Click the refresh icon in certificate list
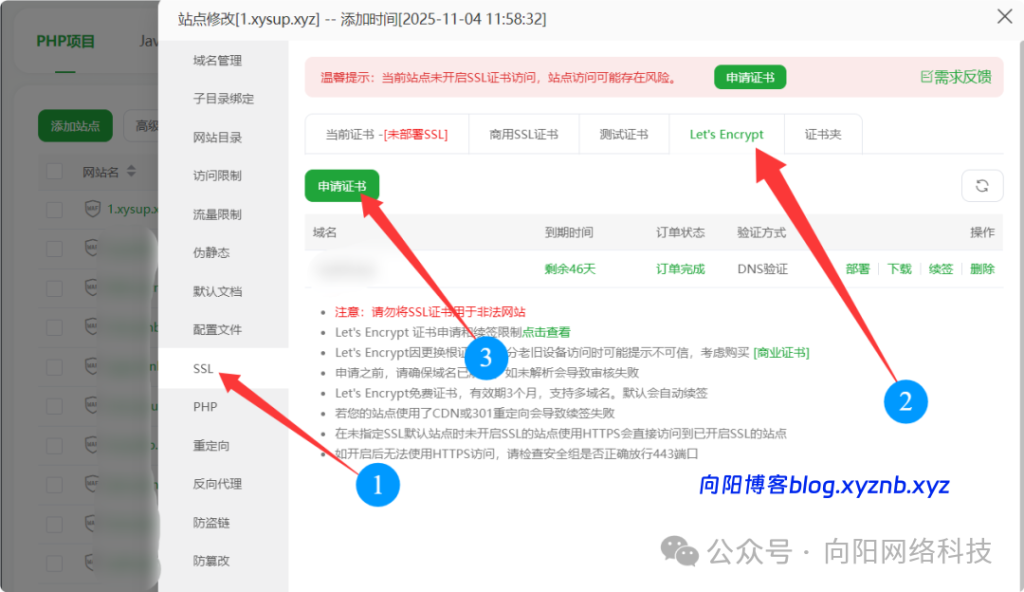 click(981, 186)
